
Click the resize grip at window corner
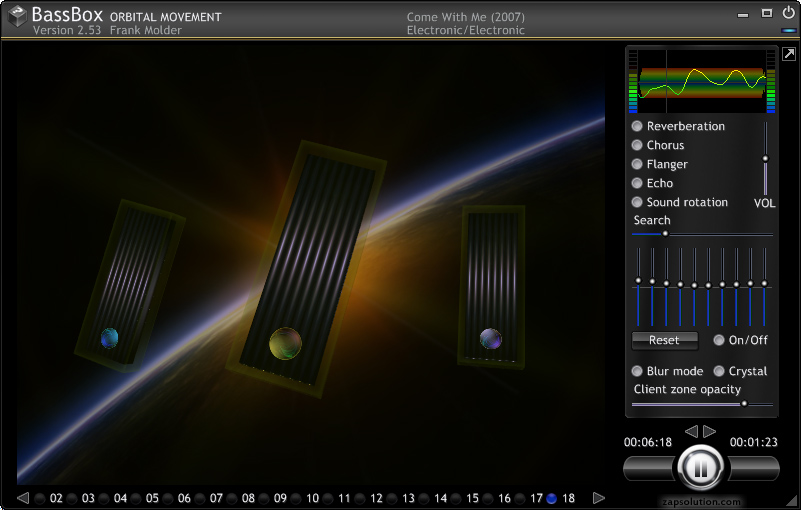[792, 500]
